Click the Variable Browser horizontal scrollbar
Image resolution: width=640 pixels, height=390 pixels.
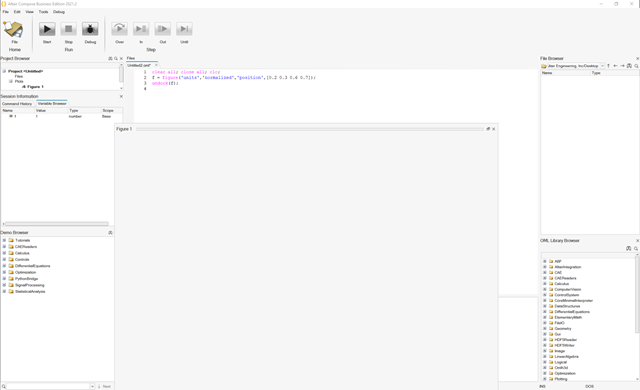(57, 224)
